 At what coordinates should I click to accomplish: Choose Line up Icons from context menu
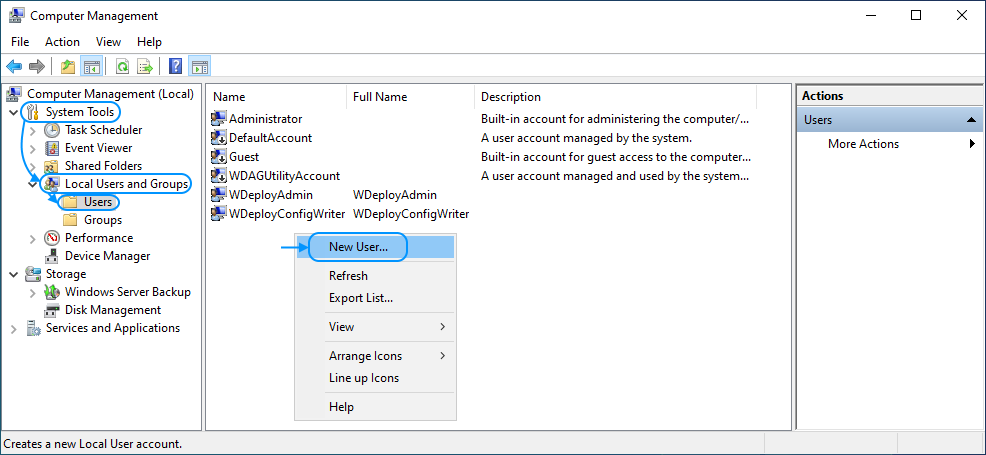[375, 378]
